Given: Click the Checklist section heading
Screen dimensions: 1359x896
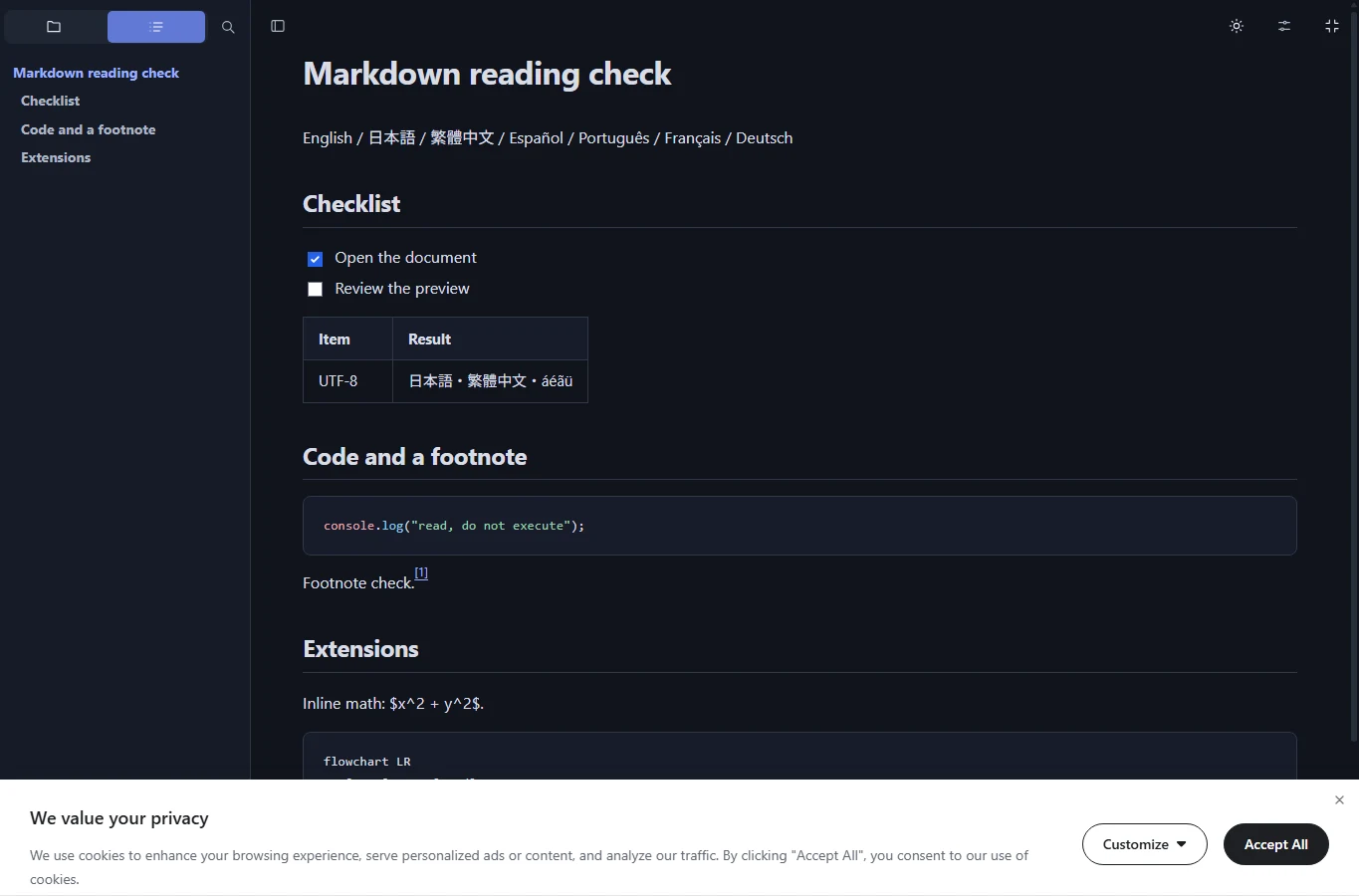Looking at the screenshot, I should point(351,204).
